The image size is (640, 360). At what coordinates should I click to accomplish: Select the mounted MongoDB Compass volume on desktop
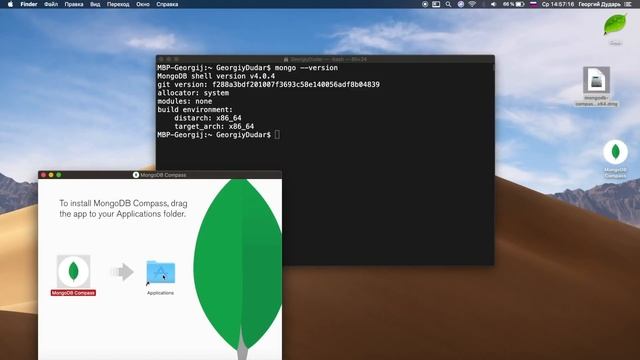(616, 152)
